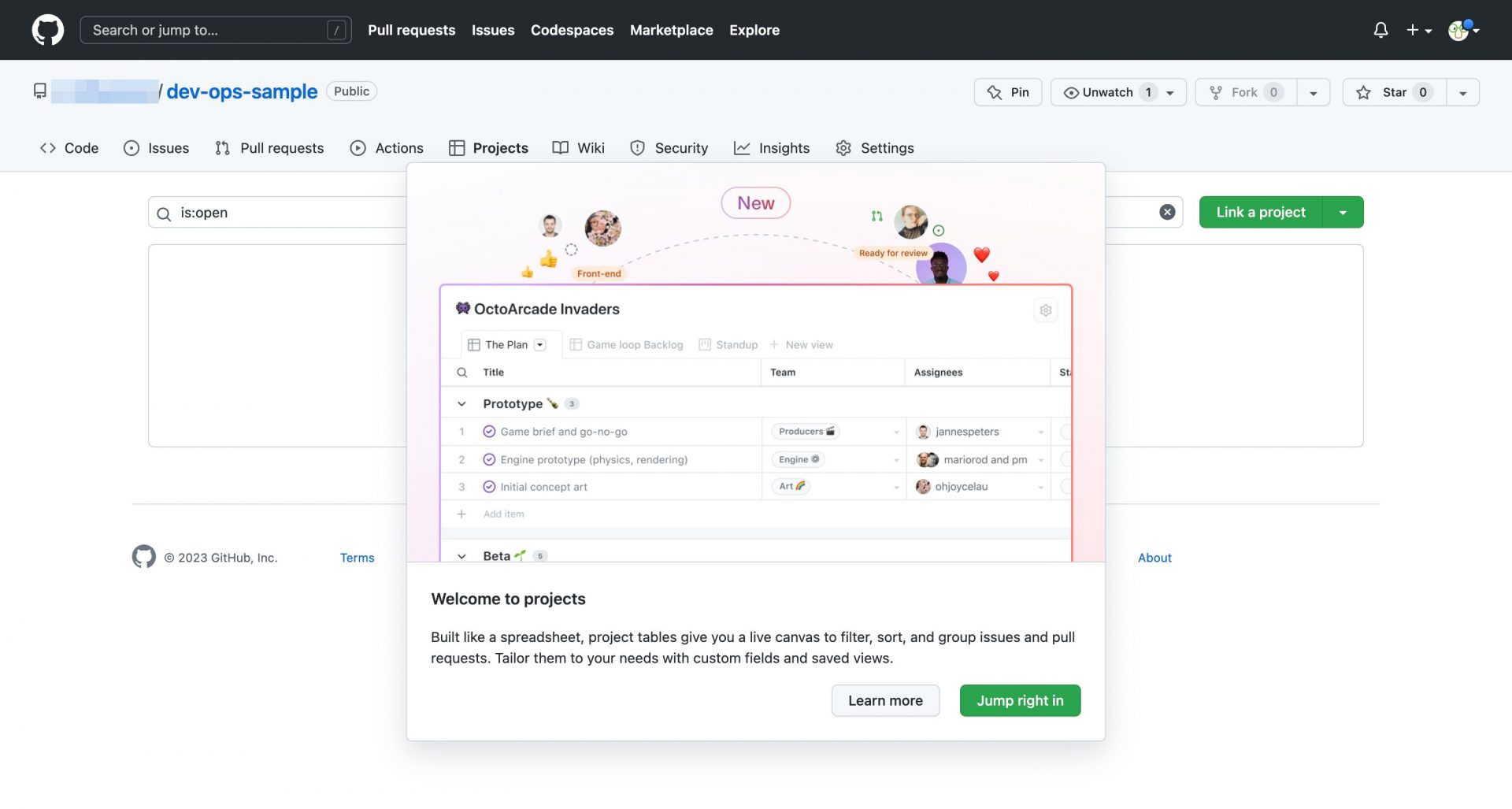This screenshot has height=809, width=1512.
Task: Open the Fork options dropdown arrow
Action: click(1313, 92)
